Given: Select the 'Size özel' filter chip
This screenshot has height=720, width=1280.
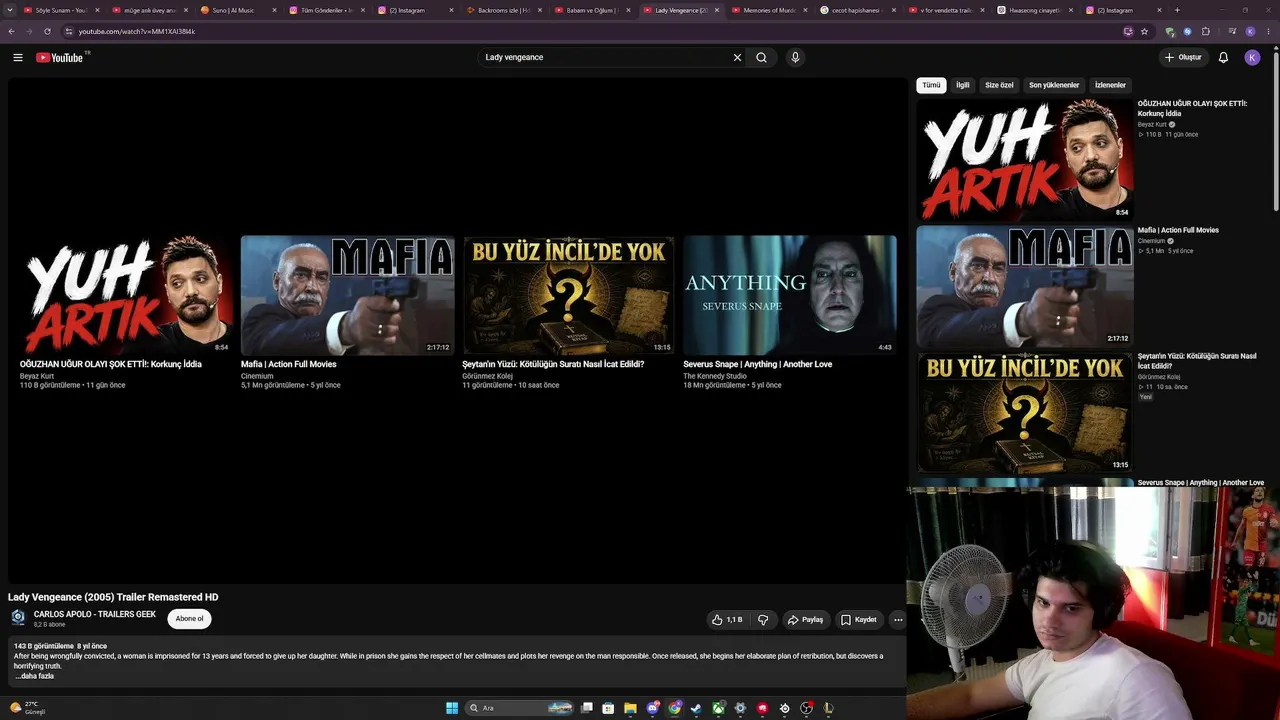Looking at the screenshot, I should 999,85.
